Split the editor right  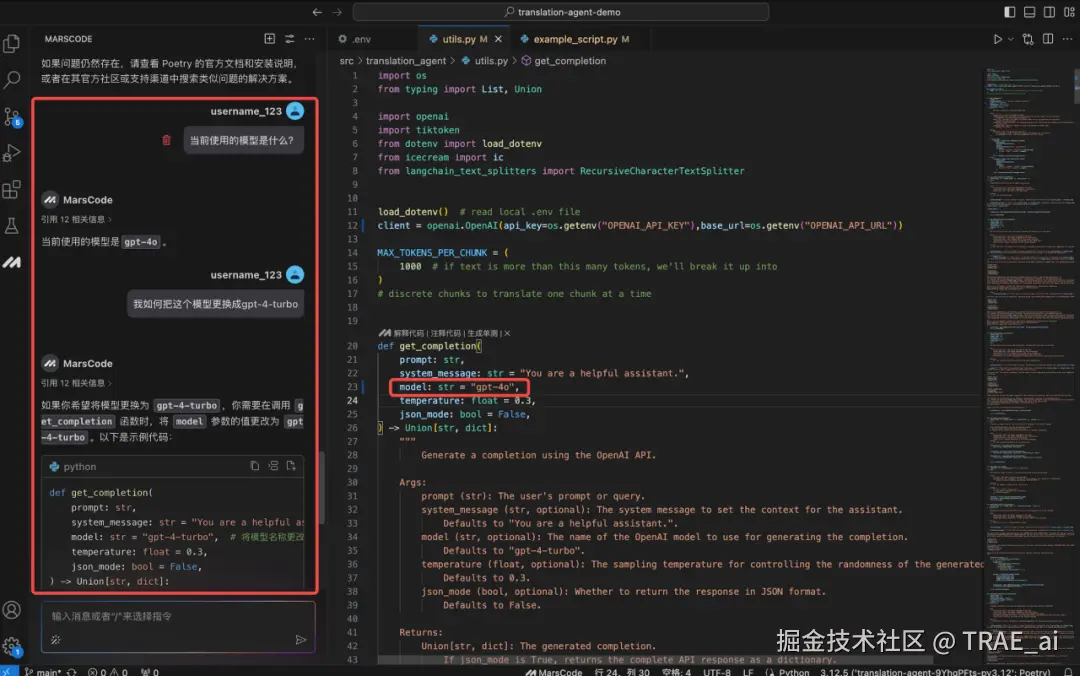click(1048, 39)
